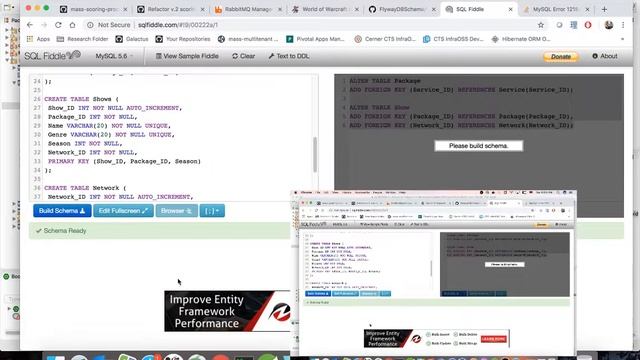Click the 'ALTER TABLE Package' query line
Image resolution: width=640 pixels, height=360 pixels.
coord(385,81)
